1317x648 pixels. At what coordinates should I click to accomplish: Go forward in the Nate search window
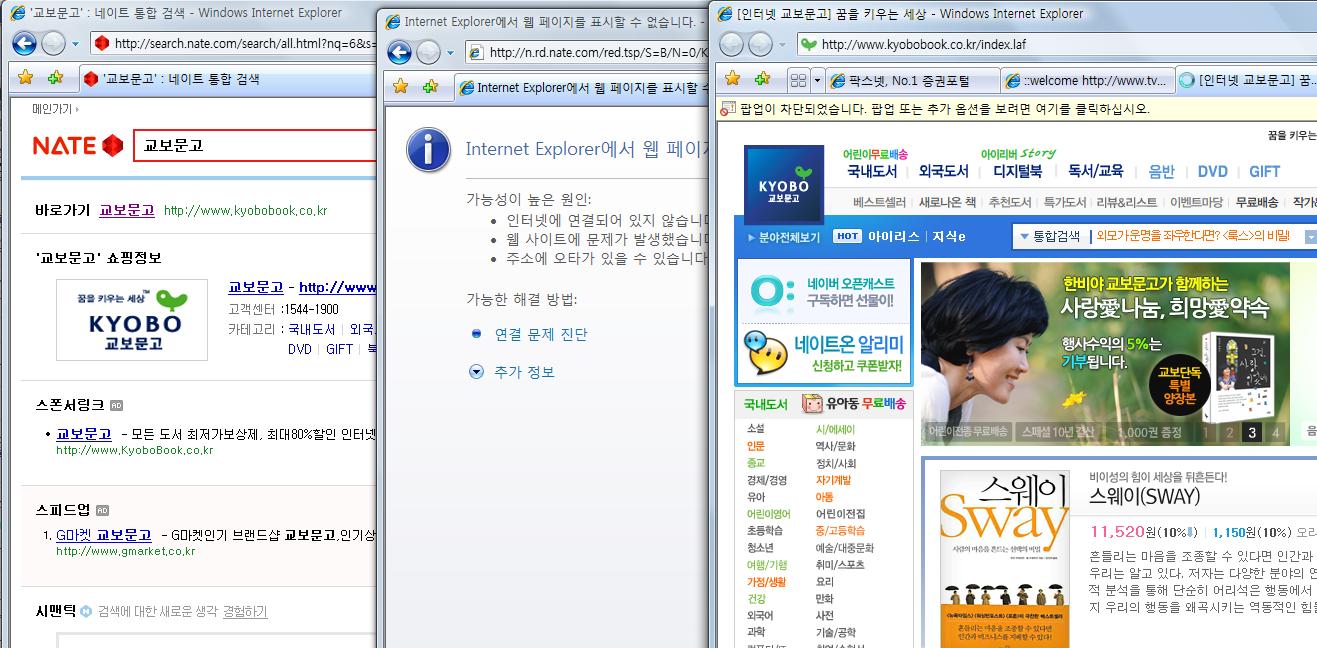coord(53,43)
